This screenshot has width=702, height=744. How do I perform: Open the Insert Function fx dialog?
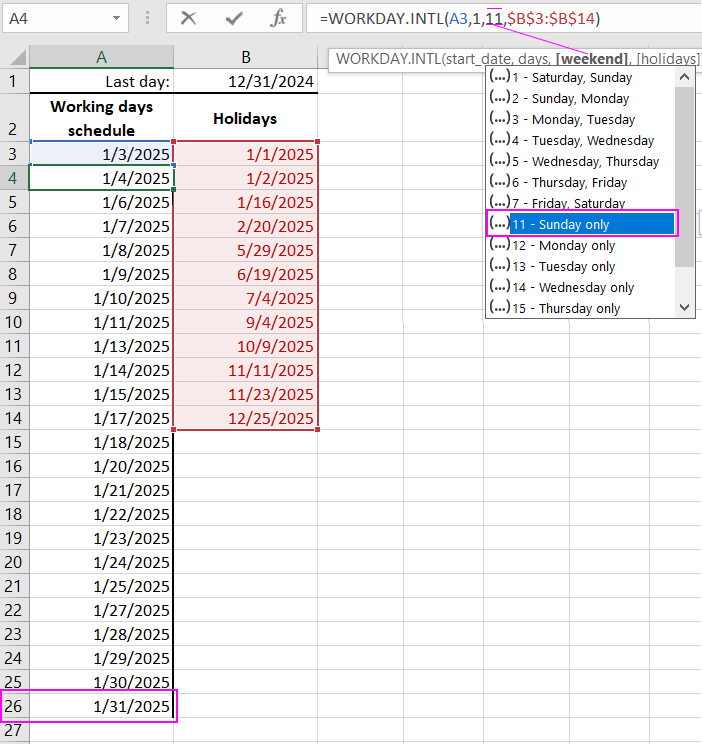(x=278, y=19)
